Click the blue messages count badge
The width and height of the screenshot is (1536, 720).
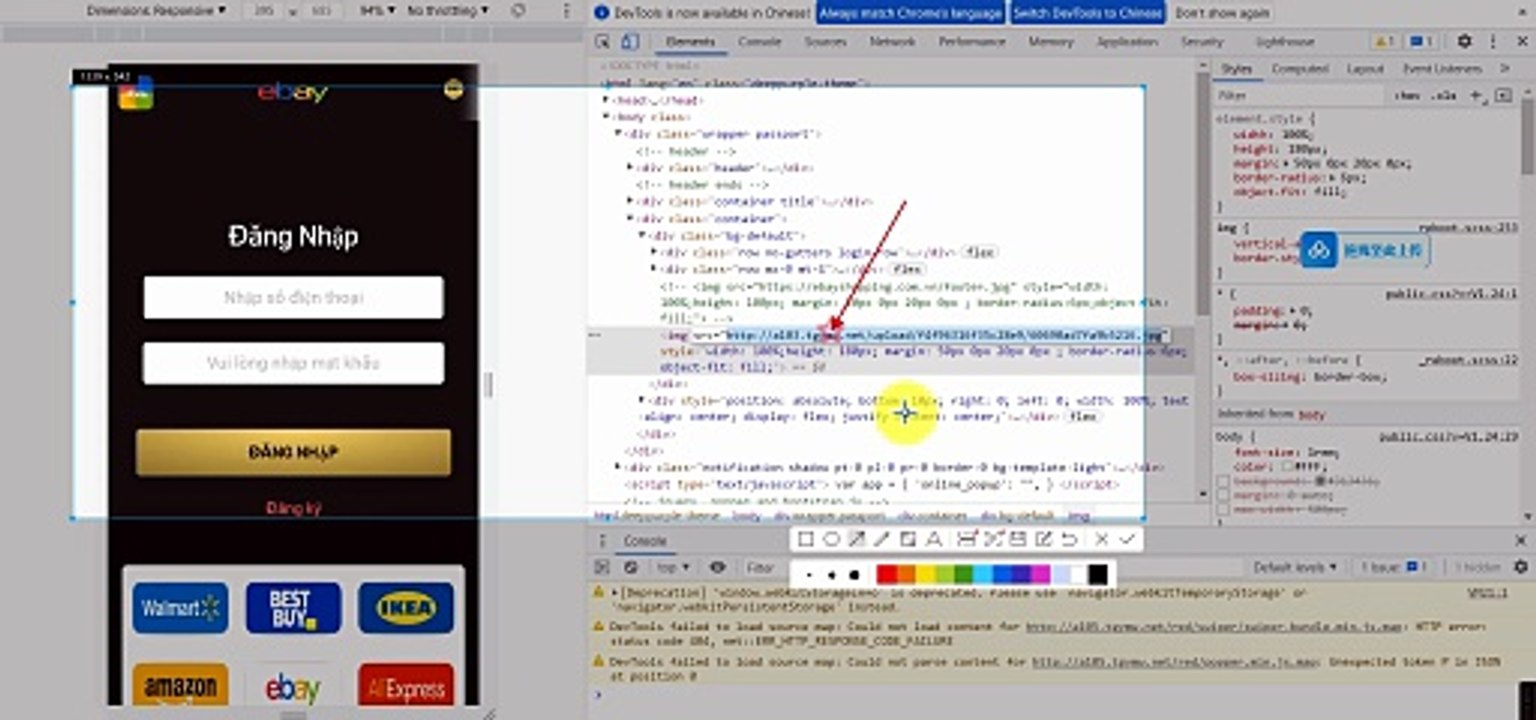(1422, 42)
